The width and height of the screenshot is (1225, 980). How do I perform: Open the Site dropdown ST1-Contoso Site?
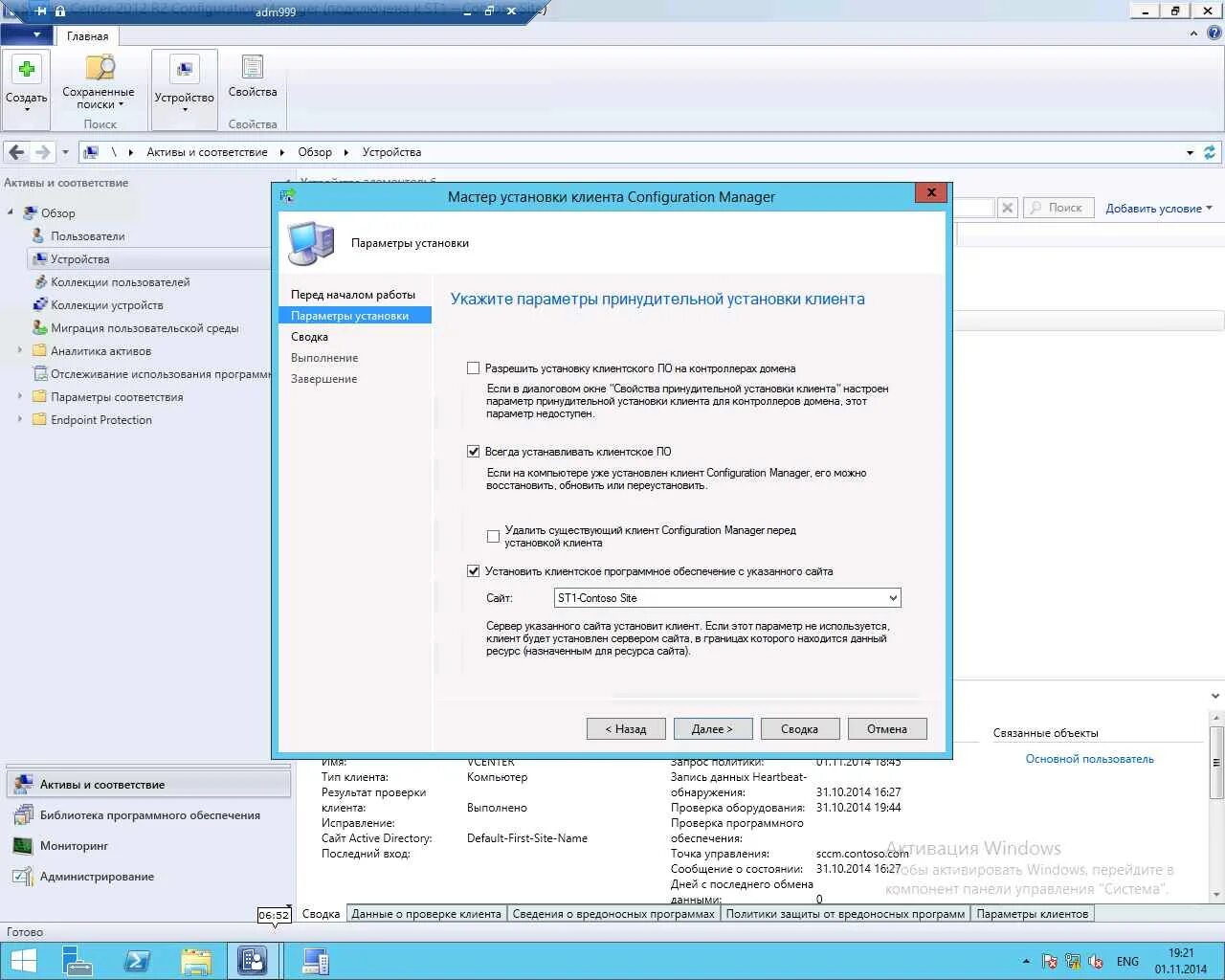click(727, 598)
